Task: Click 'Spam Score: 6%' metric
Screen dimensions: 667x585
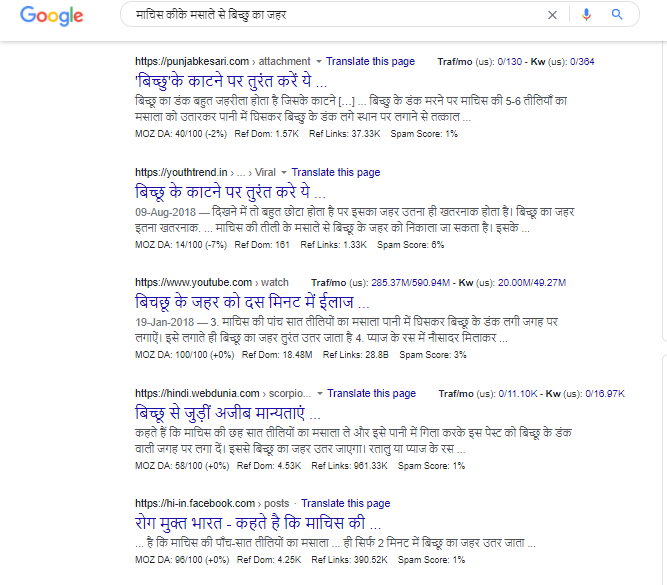Action: (410, 245)
